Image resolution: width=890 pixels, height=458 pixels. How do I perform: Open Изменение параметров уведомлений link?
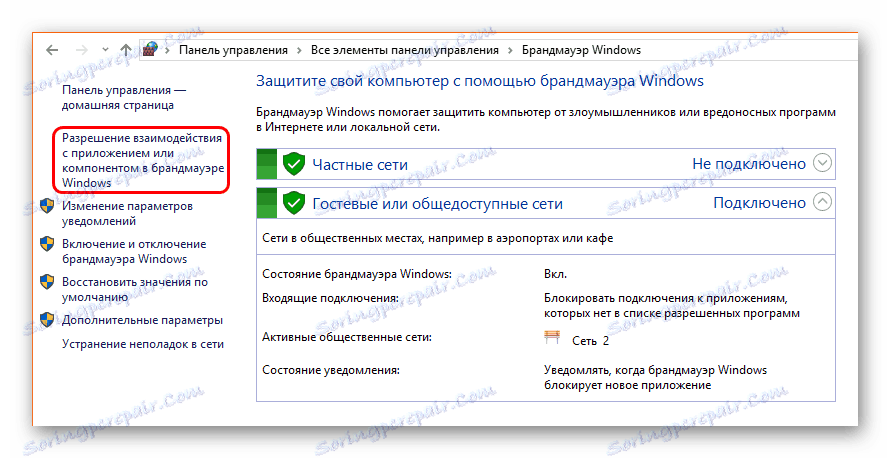pyautogui.click(x=127, y=213)
